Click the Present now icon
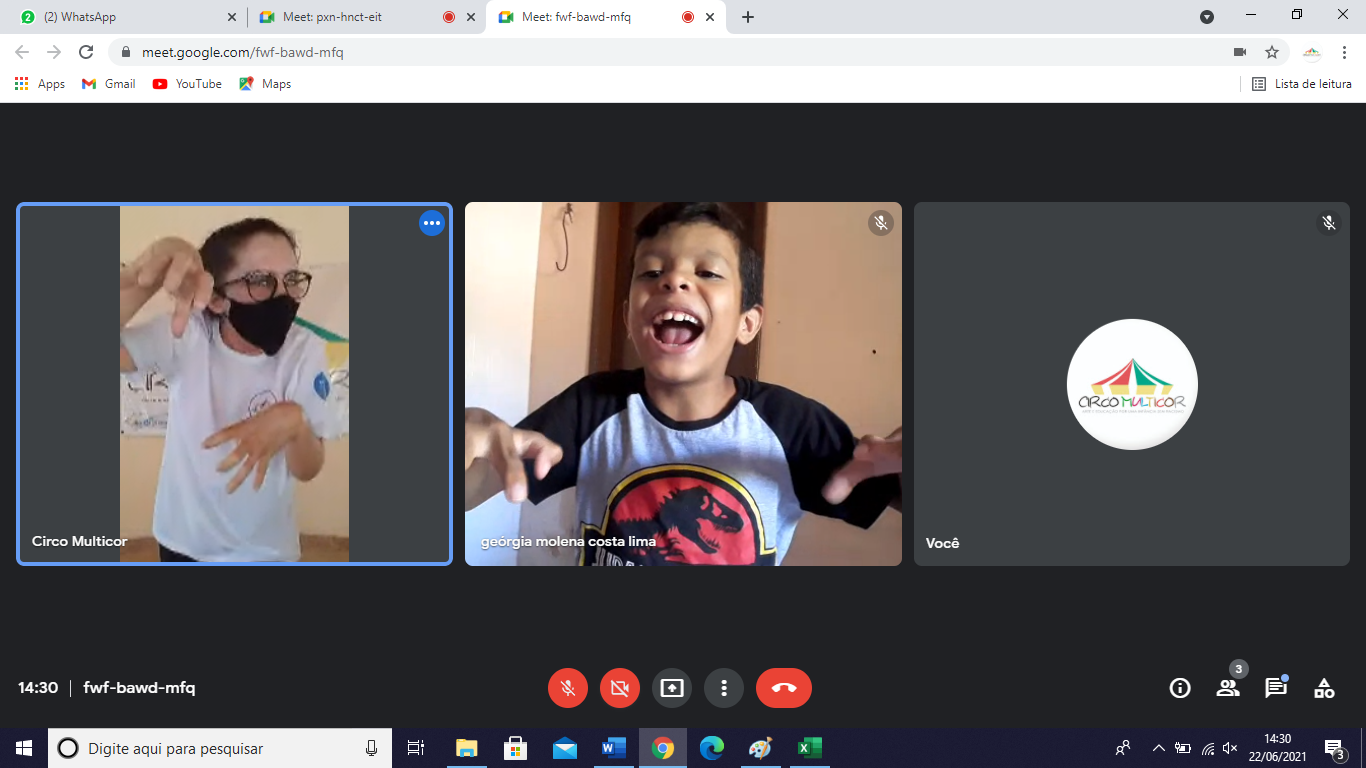The height and width of the screenshot is (768, 1366). pos(672,688)
